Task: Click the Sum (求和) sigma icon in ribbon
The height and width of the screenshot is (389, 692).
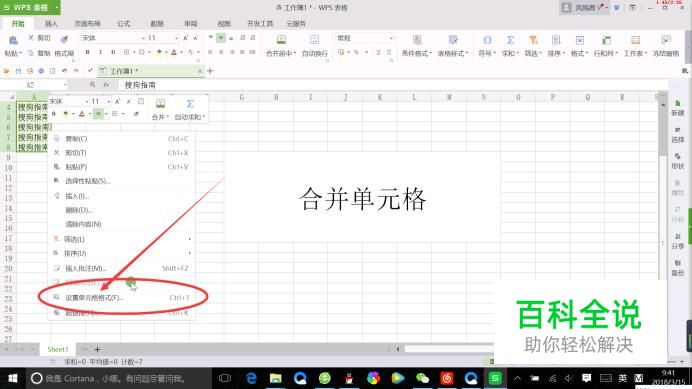Action: 510,40
